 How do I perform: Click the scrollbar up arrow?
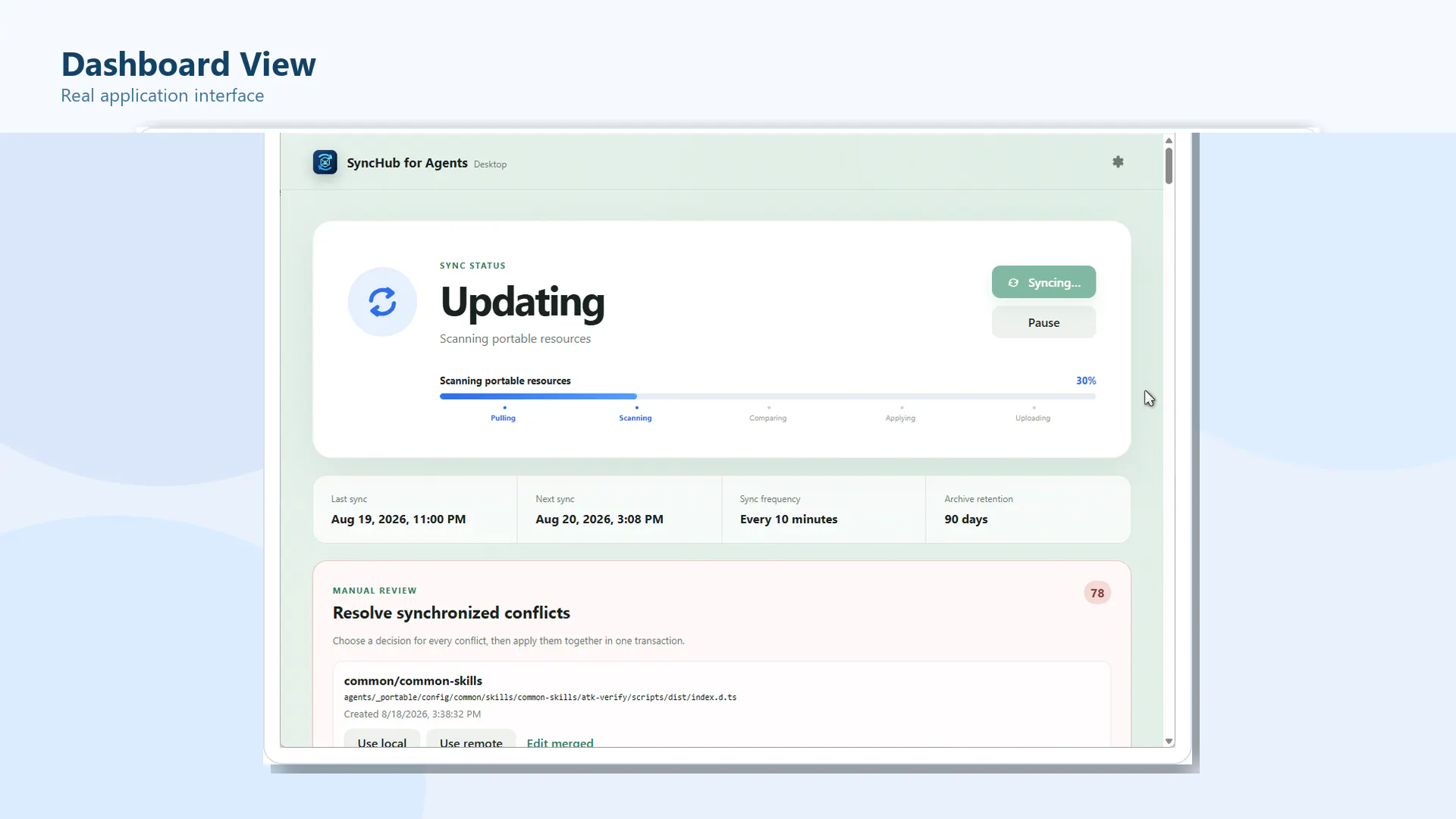[1169, 140]
